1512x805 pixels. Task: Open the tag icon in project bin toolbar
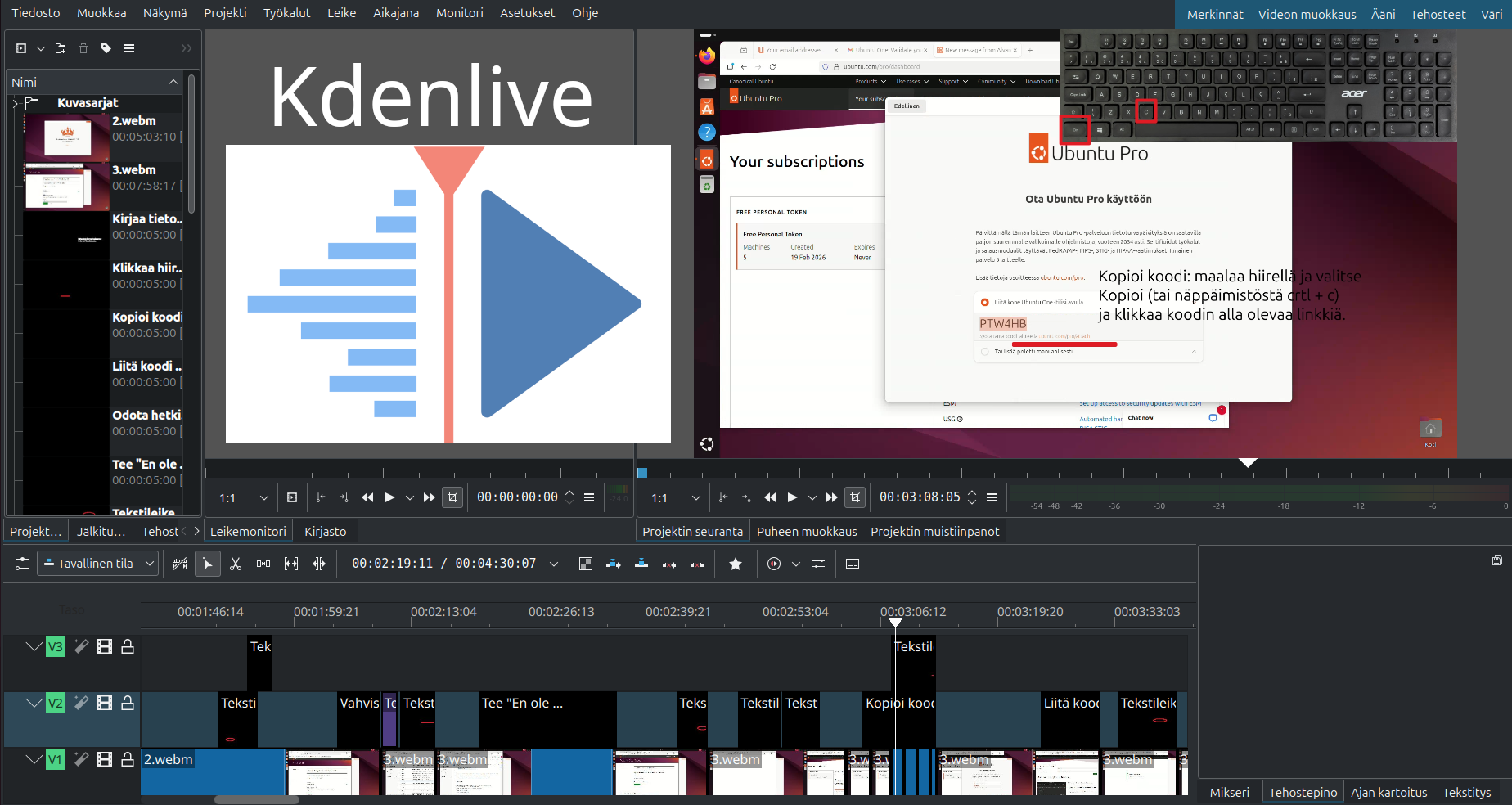point(106,48)
